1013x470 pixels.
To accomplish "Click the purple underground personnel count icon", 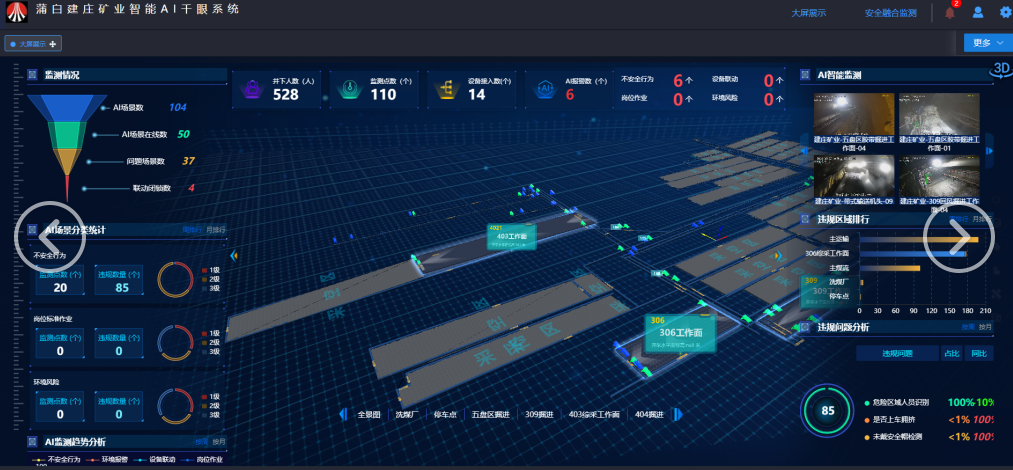I will 253,90.
